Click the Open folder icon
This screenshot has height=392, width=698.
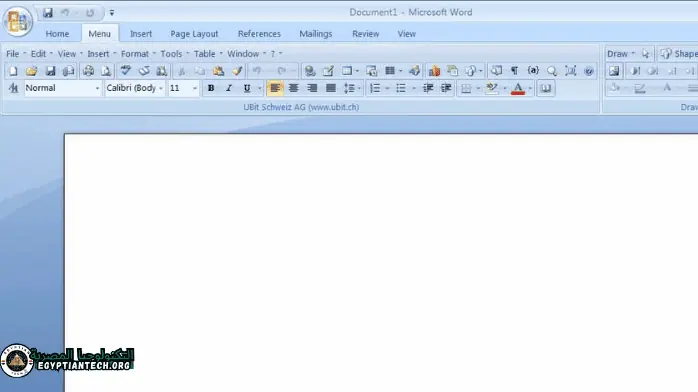pyautogui.click(x=31, y=71)
